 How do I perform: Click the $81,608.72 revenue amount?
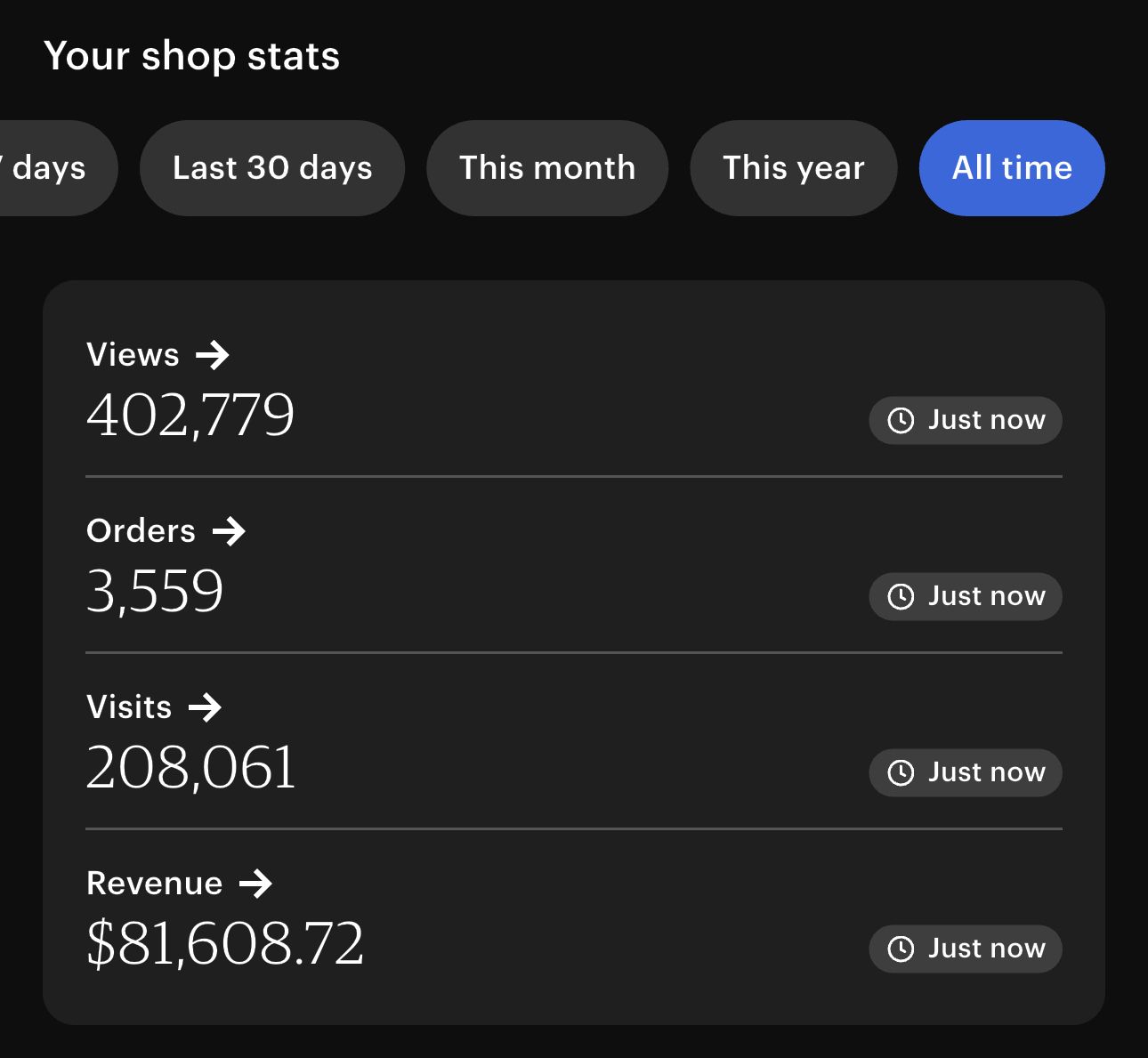pos(225,943)
